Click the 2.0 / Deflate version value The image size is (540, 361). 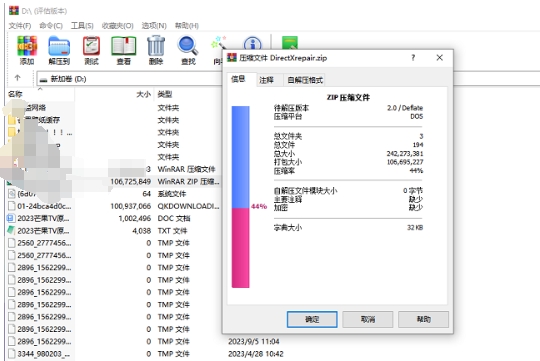click(405, 108)
